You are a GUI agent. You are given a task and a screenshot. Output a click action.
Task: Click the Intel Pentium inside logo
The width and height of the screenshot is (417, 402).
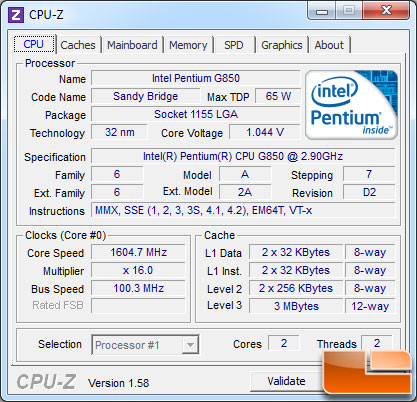(x=351, y=105)
